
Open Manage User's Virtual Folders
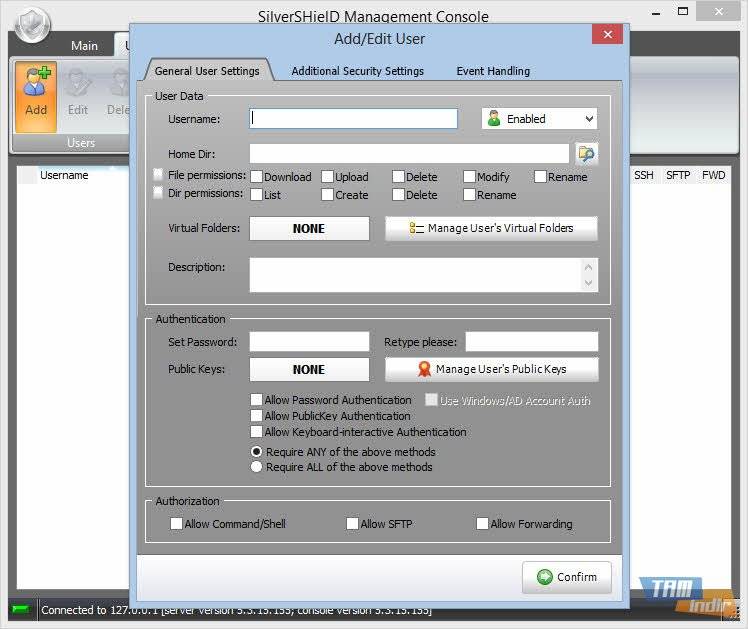(x=491, y=228)
